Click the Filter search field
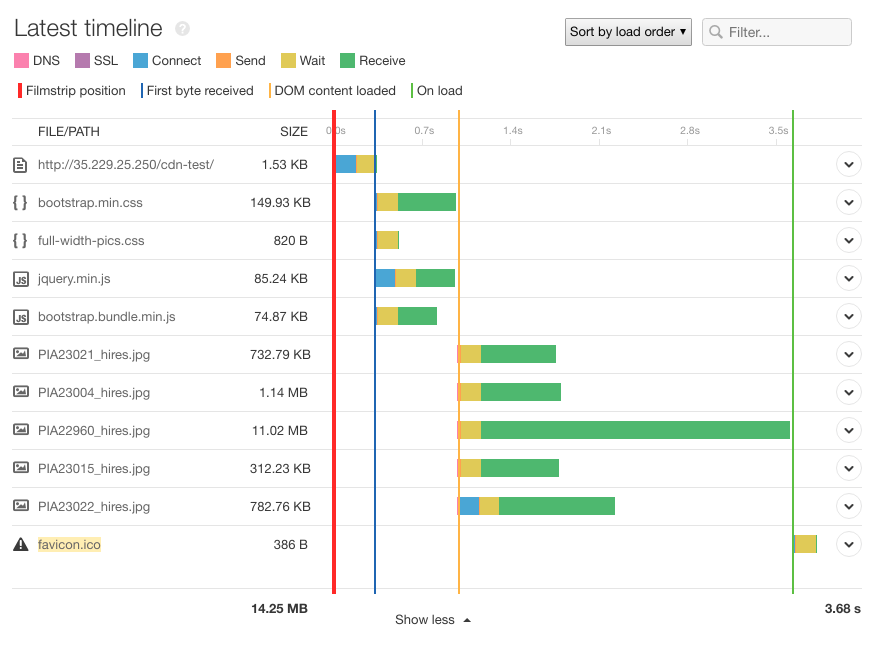 pos(786,32)
